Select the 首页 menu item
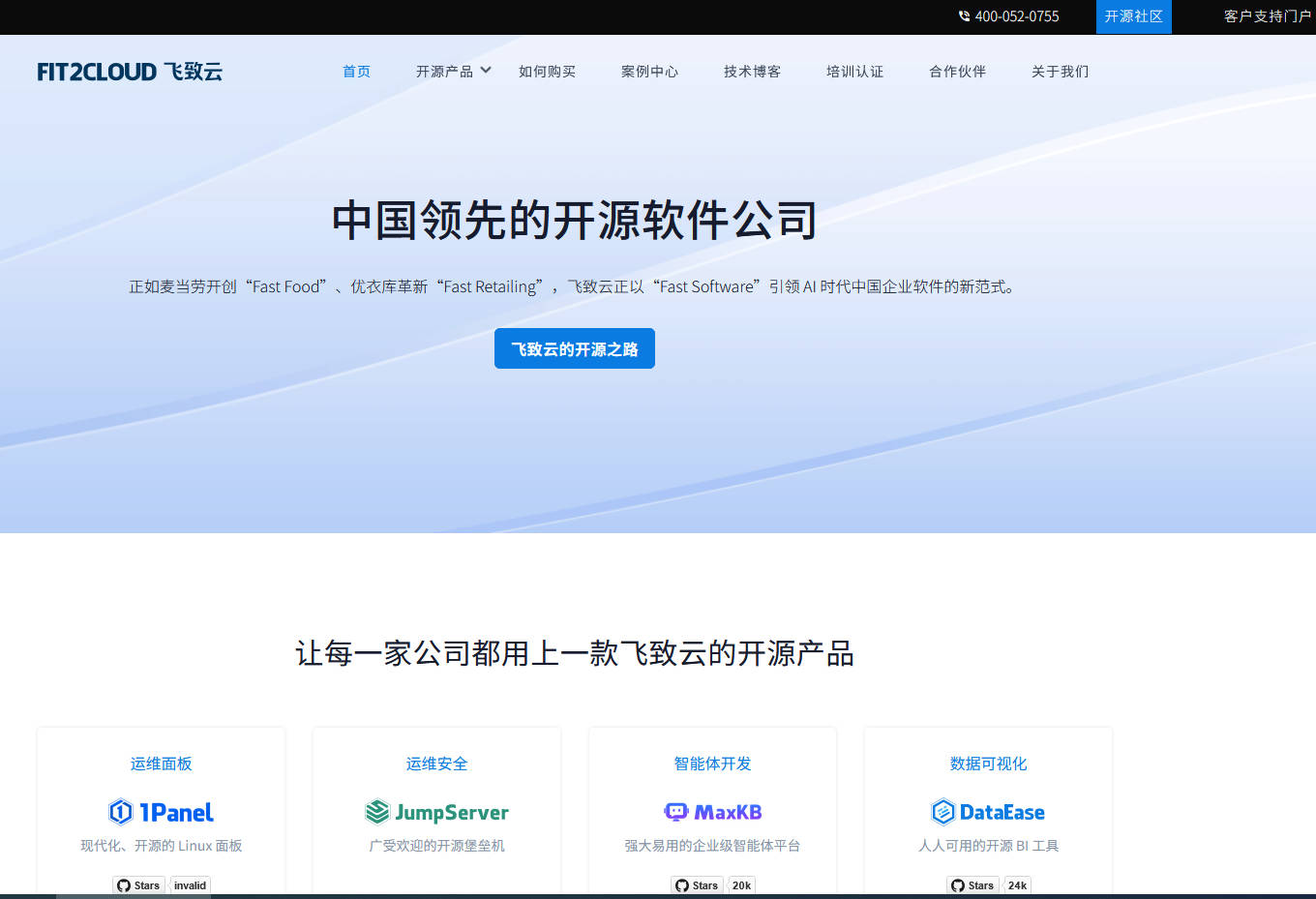1316x899 pixels. pos(355,71)
